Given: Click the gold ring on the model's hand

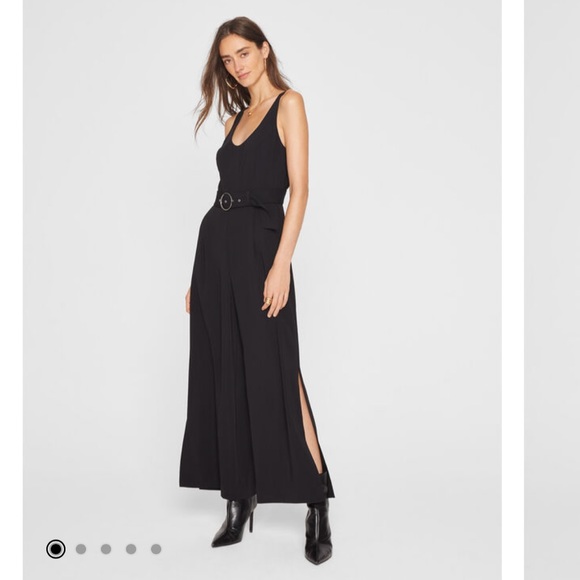Looking at the screenshot, I should click(268, 301).
